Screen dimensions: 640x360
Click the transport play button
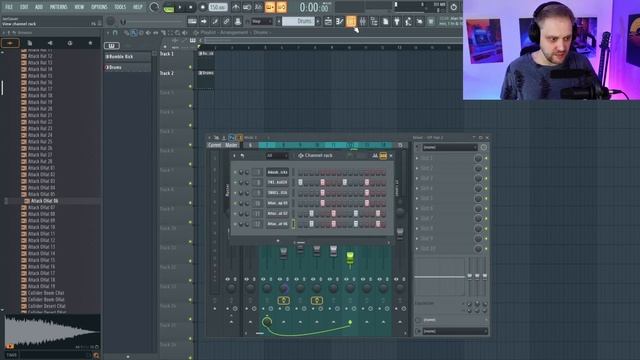pyautogui.click(x=180, y=7)
